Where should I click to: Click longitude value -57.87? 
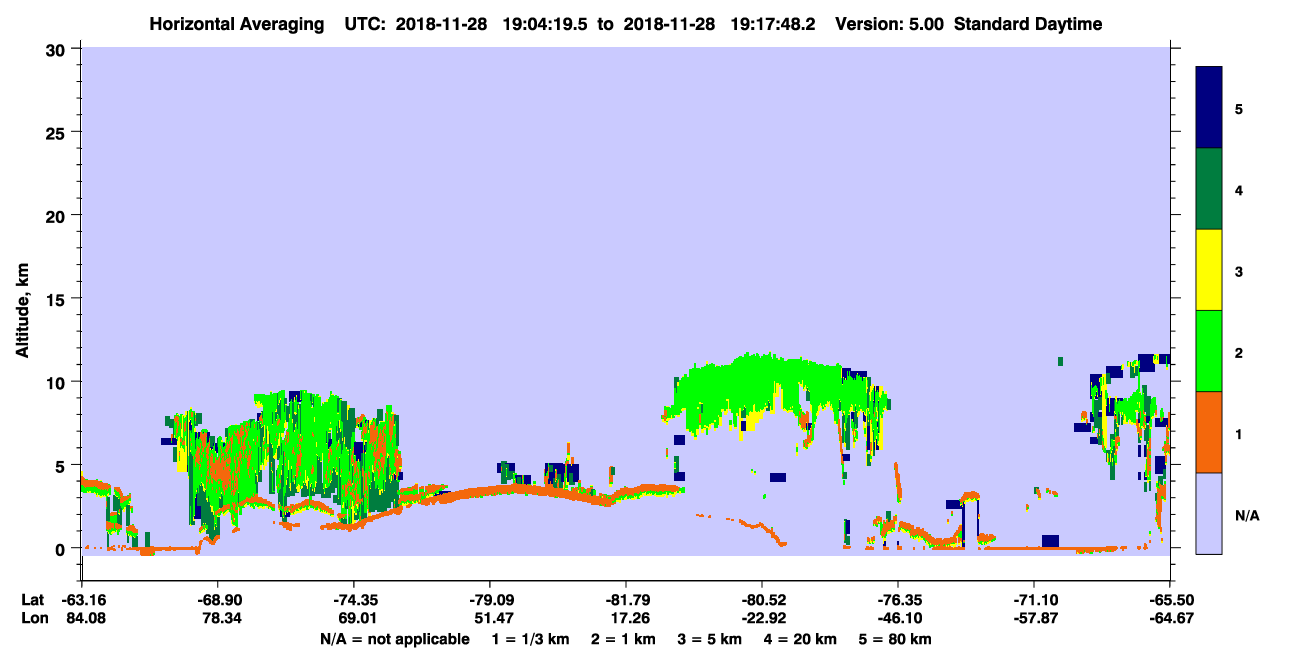tap(1034, 619)
